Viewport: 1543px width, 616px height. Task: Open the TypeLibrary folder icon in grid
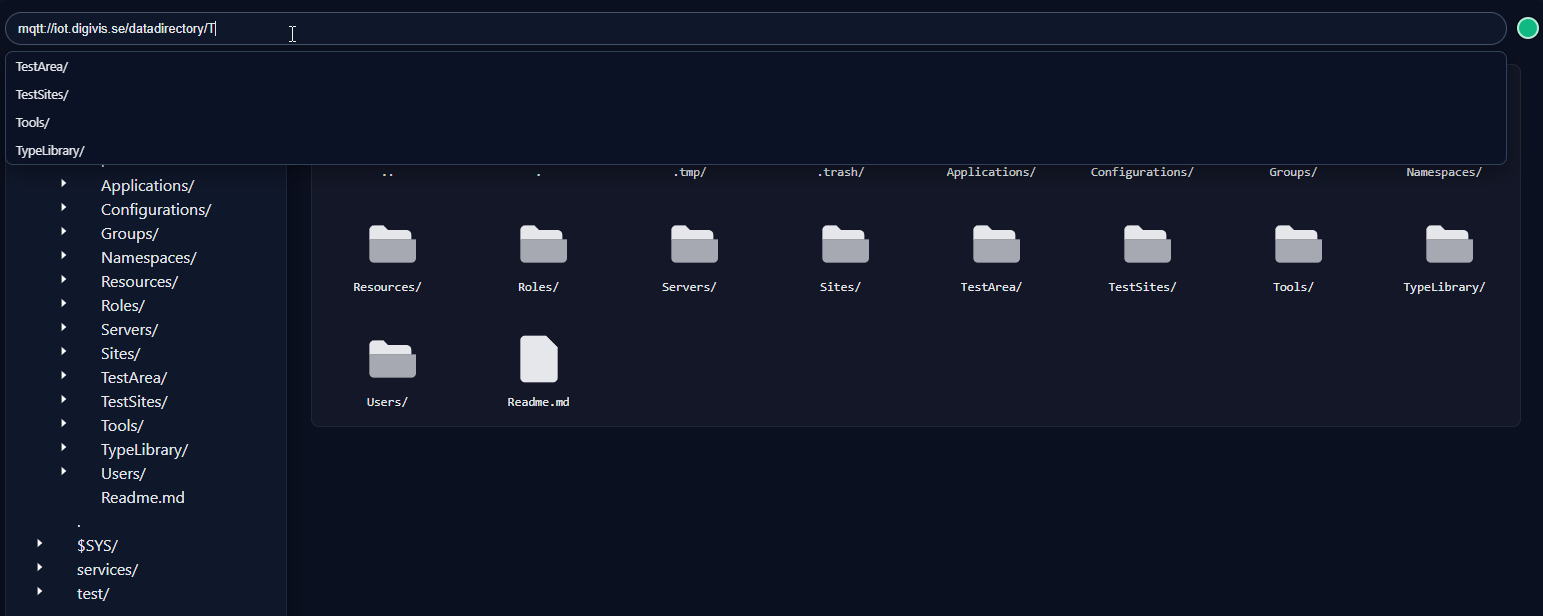tap(1449, 245)
